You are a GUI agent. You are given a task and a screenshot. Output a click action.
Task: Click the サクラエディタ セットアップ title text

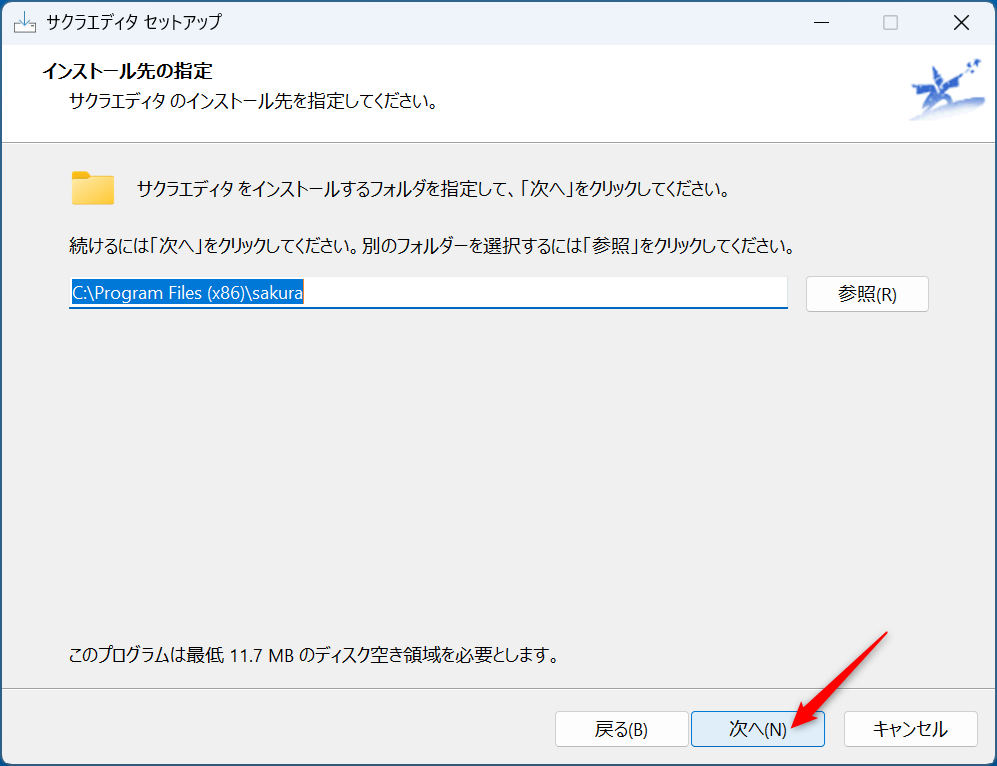pos(134,23)
